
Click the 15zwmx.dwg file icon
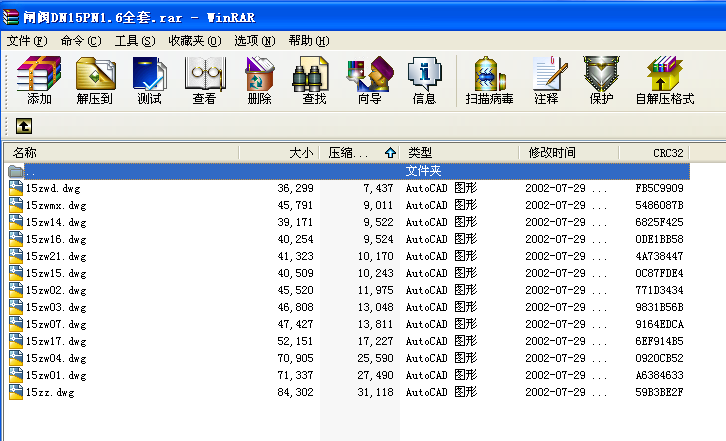click(x=16, y=205)
